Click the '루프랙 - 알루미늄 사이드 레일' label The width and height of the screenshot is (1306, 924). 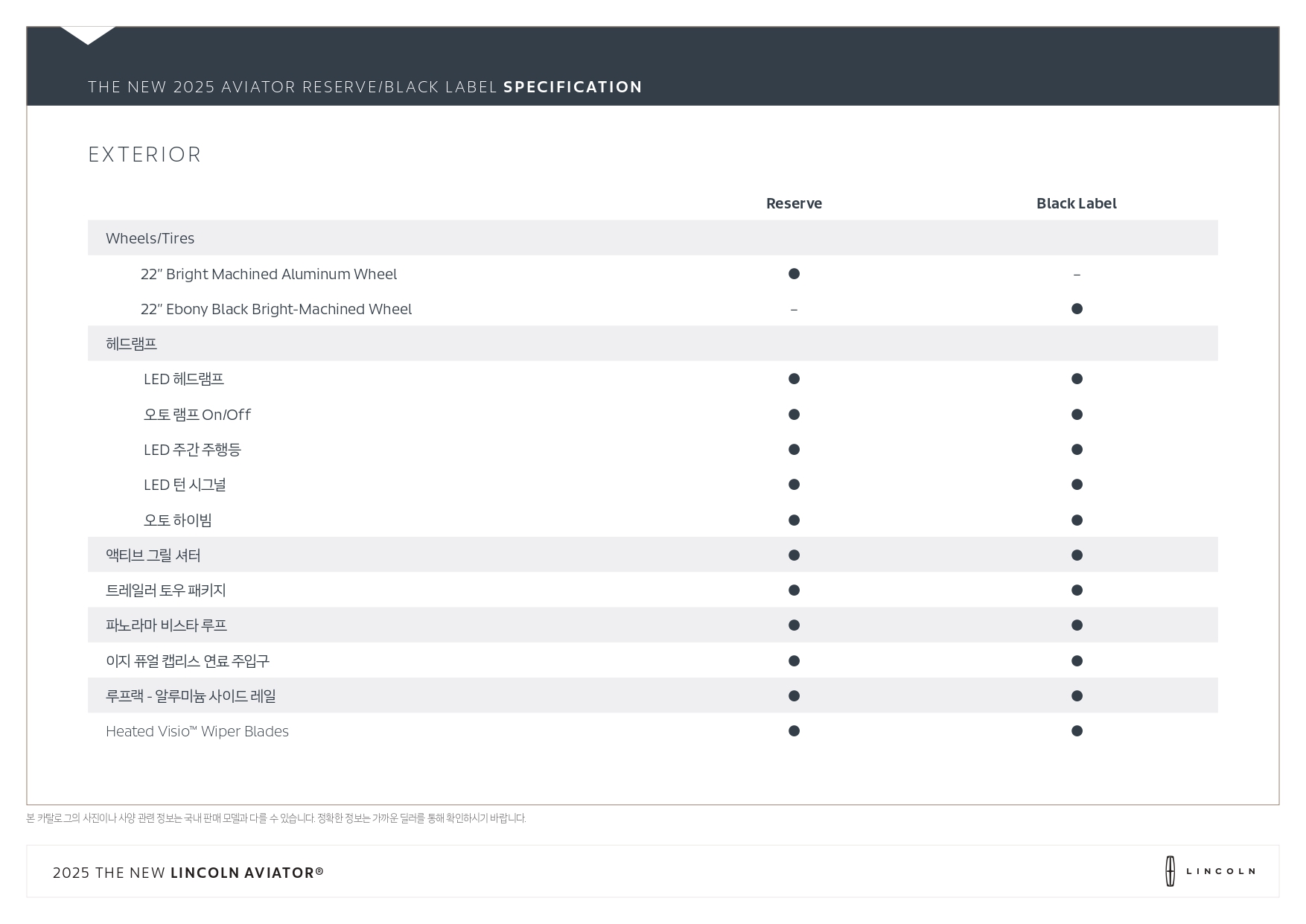[191, 696]
